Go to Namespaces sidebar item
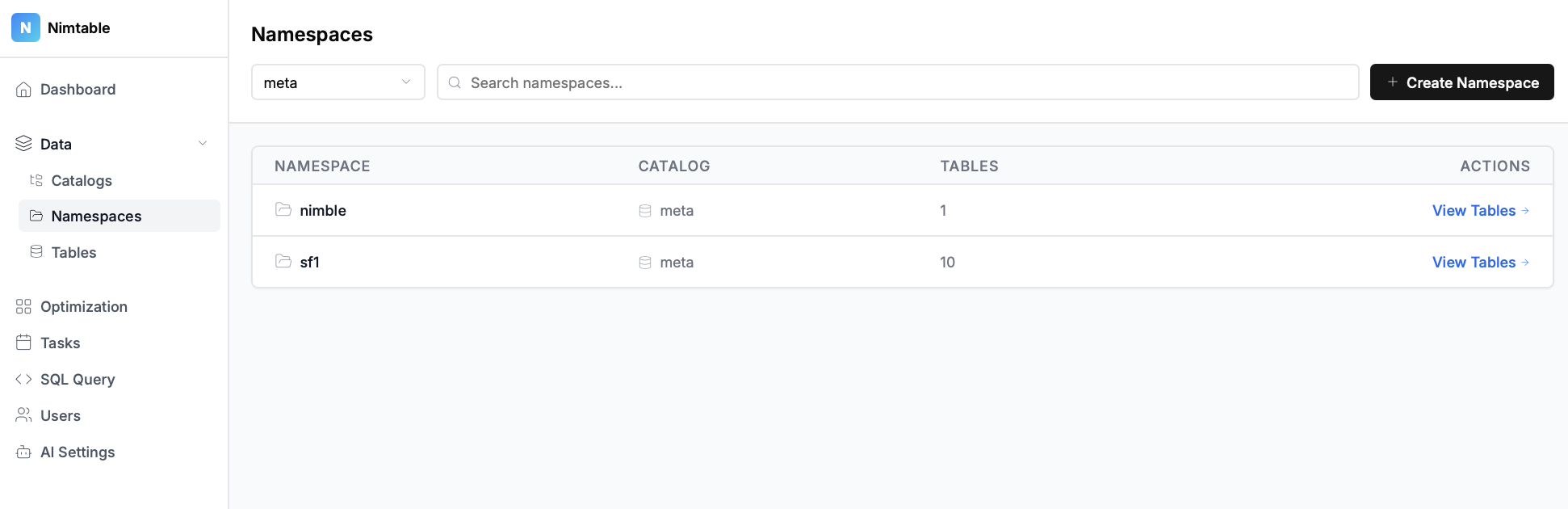The height and width of the screenshot is (509, 1568). [96, 217]
